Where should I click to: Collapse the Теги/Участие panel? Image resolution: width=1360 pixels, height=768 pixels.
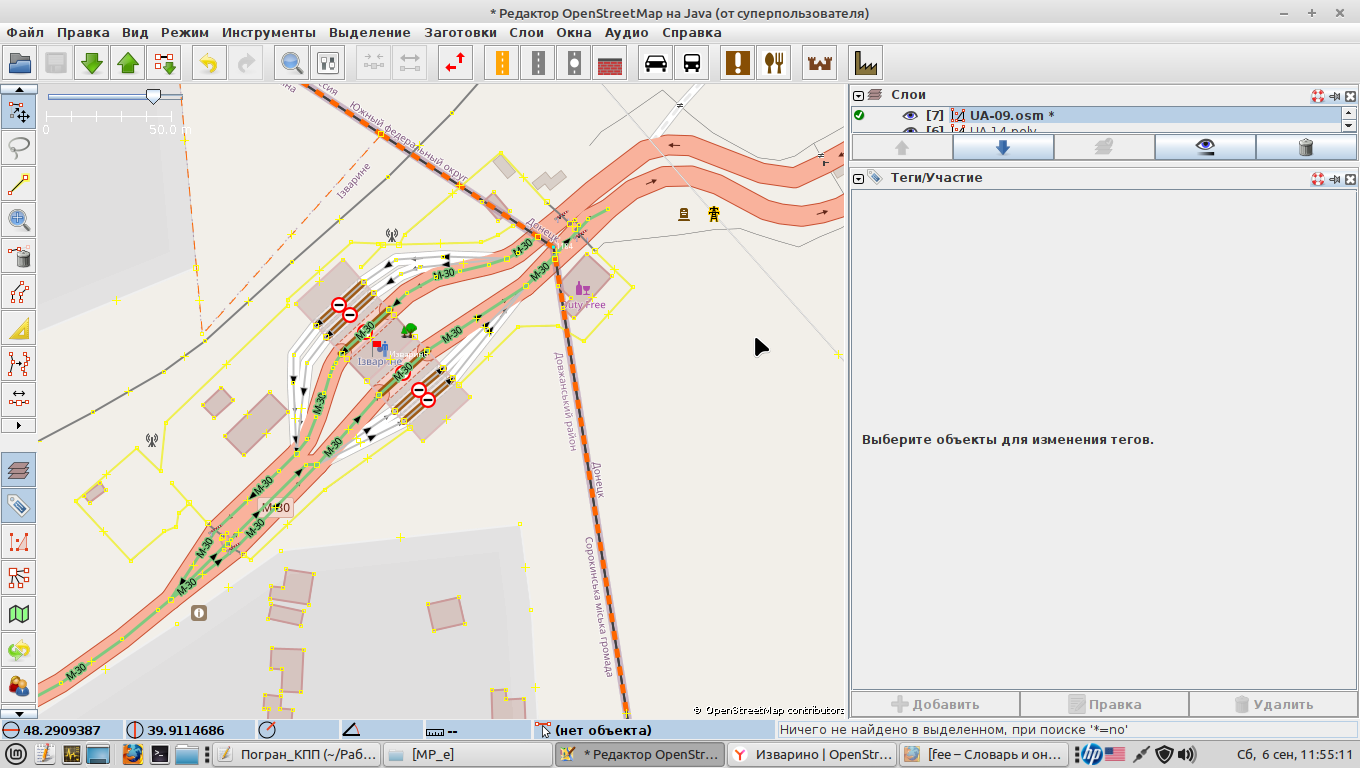pyautogui.click(x=859, y=179)
